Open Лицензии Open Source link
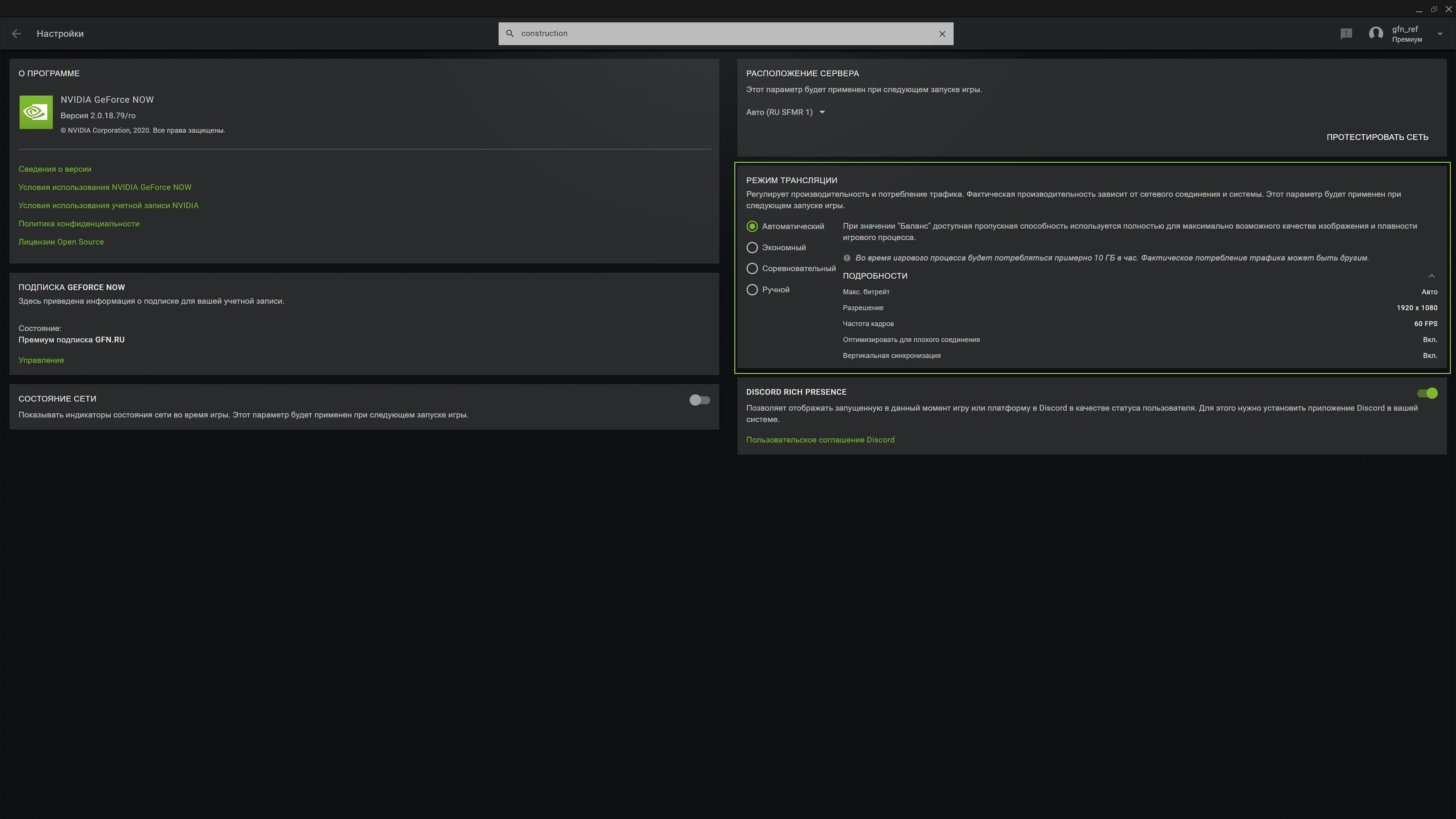Image resolution: width=1456 pixels, height=819 pixels. pyautogui.click(x=61, y=242)
